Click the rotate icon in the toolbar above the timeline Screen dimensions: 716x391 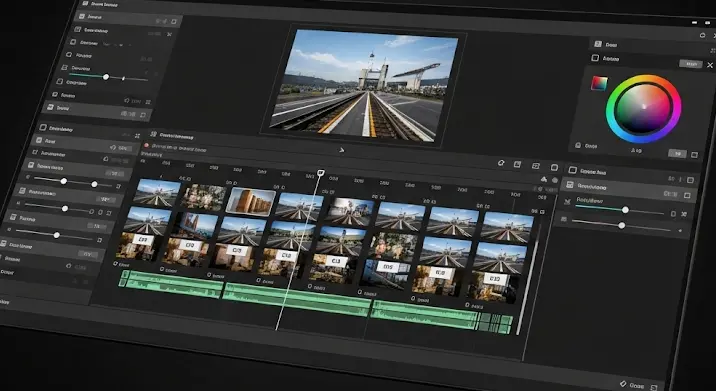tap(500, 163)
